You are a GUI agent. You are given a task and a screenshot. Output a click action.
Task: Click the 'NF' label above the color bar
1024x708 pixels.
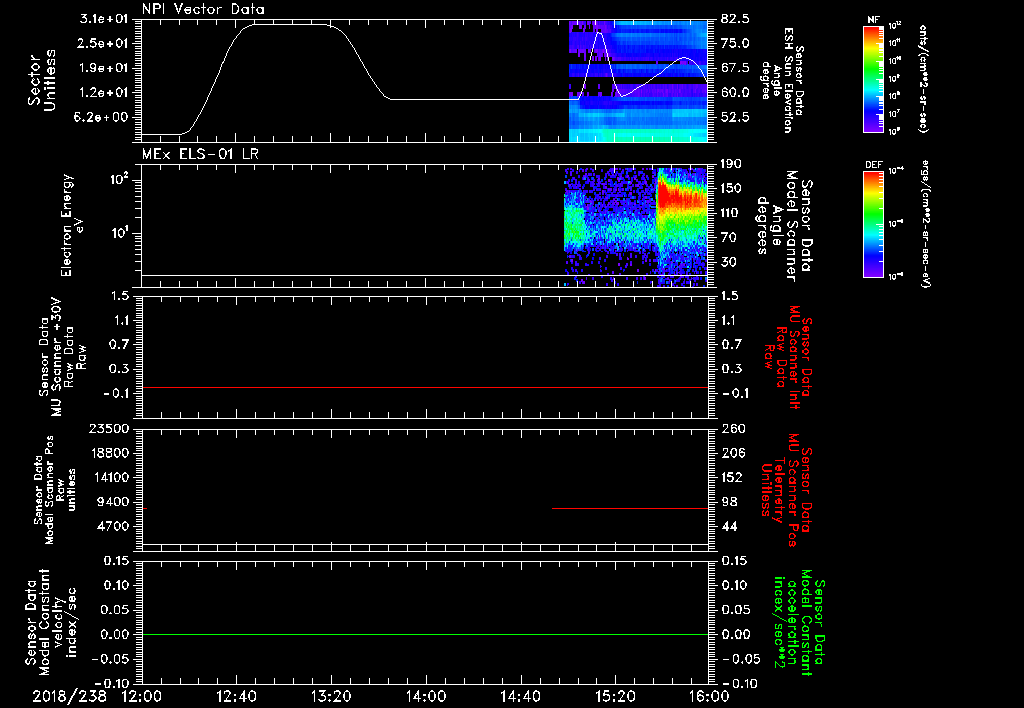coord(873,20)
